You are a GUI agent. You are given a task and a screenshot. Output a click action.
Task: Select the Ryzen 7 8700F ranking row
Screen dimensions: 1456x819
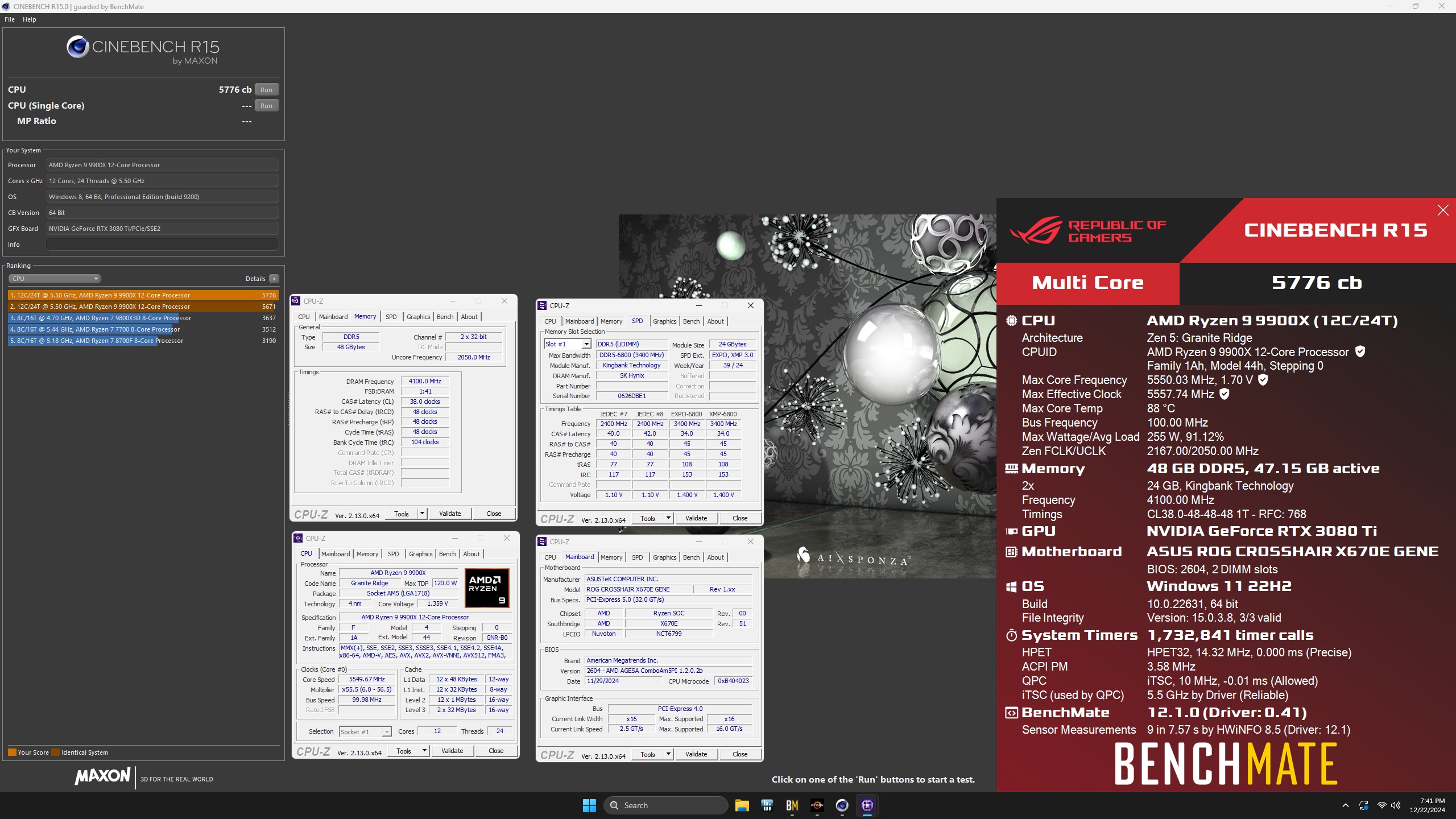(x=143, y=341)
